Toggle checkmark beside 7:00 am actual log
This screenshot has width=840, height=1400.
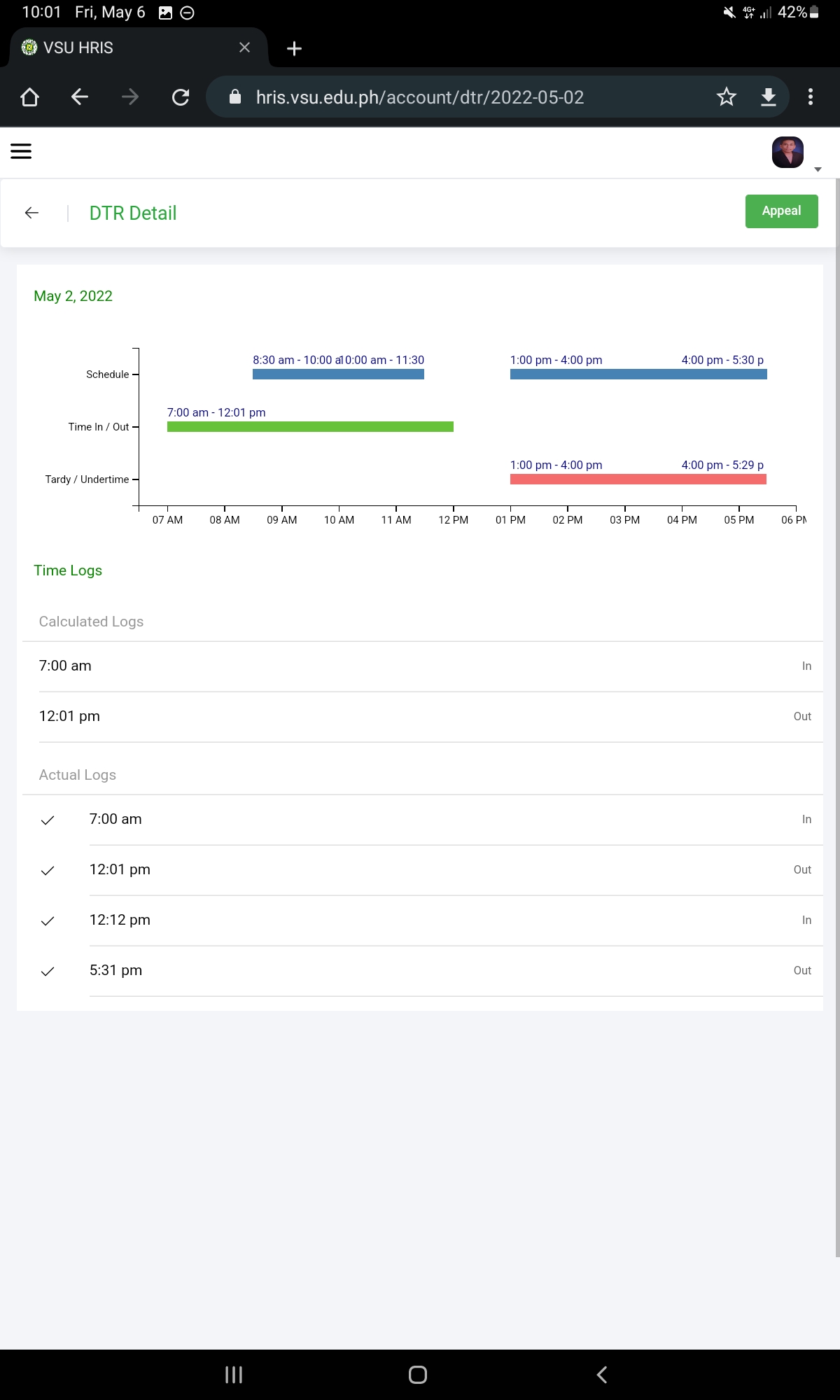tap(48, 820)
